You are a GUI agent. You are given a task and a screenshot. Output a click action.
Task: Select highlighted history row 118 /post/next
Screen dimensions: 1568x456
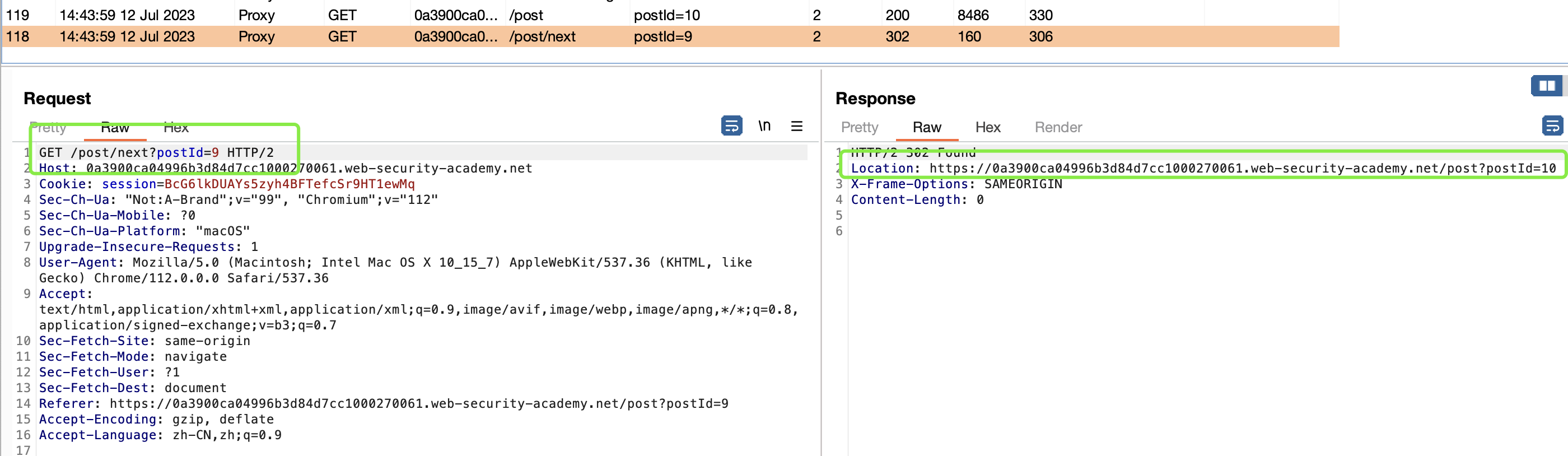(x=542, y=36)
